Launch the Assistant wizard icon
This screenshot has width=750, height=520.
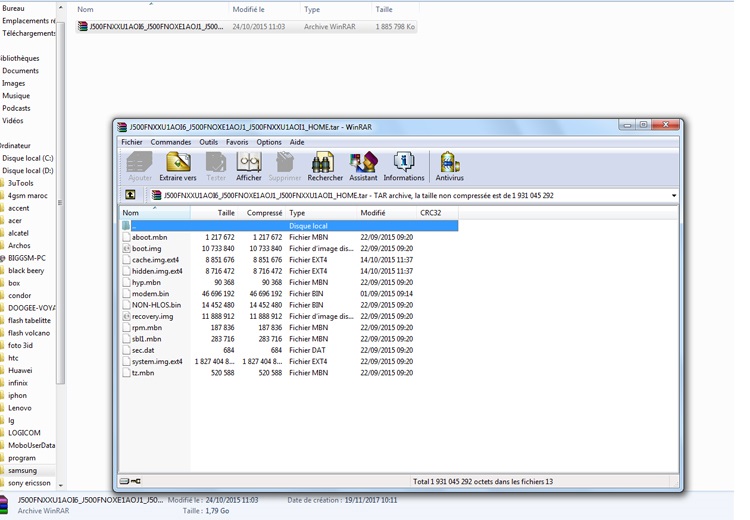[x=363, y=162]
